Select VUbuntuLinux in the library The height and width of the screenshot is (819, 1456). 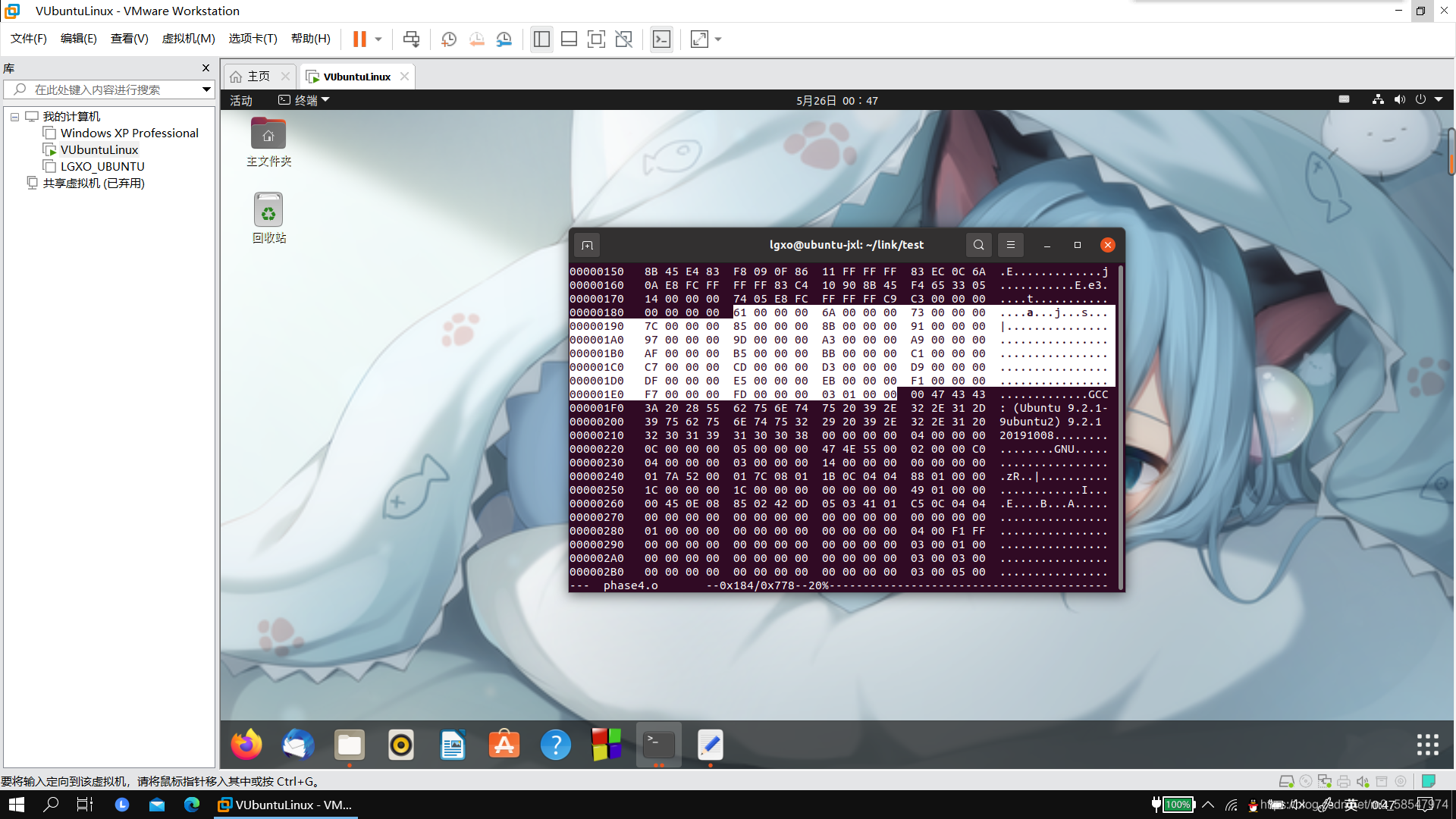(x=99, y=150)
